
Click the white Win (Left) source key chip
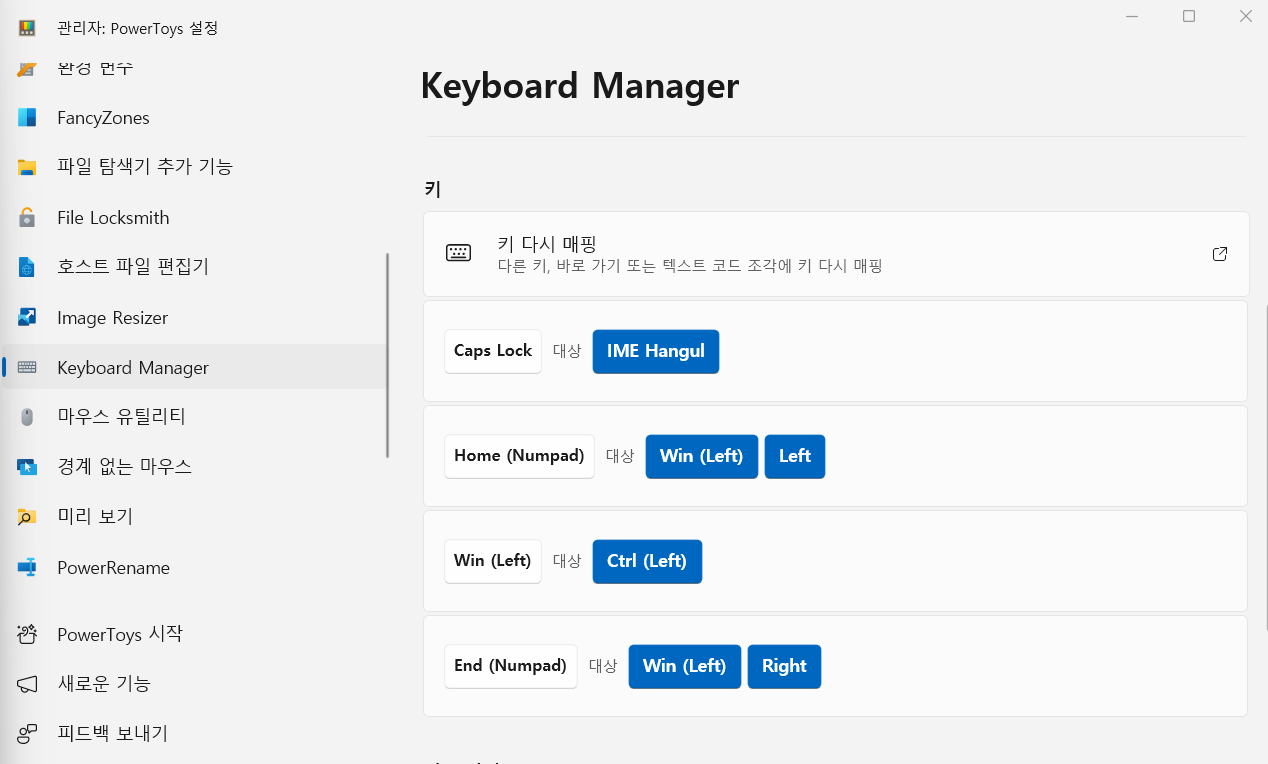(x=493, y=561)
